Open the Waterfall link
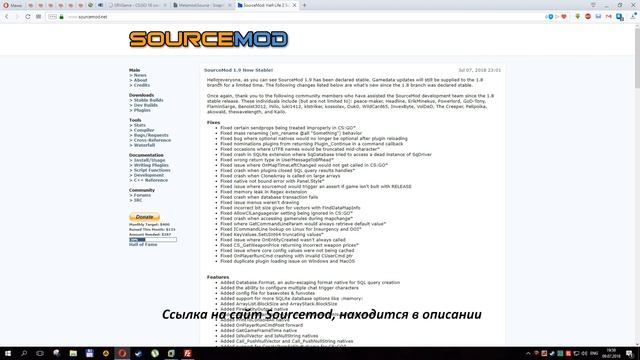Screen dimensions: 640x360 click(x=144, y=145)
